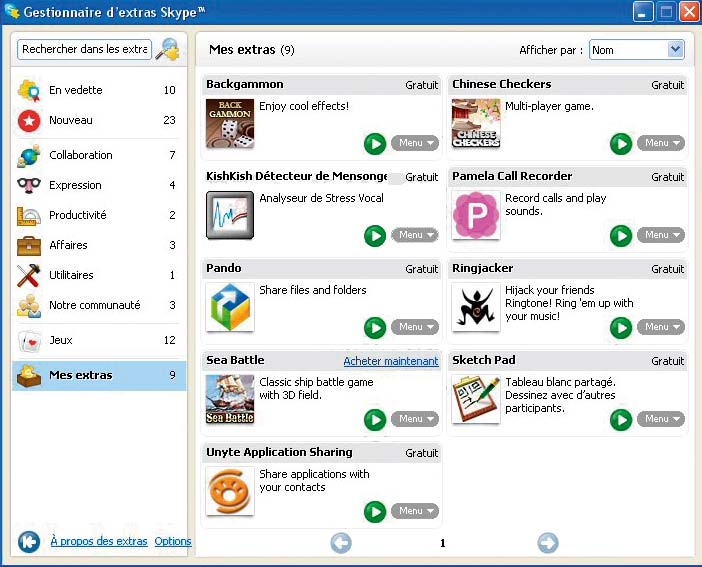Open the Utilitaires hammer icon

[x=29, y=275]
